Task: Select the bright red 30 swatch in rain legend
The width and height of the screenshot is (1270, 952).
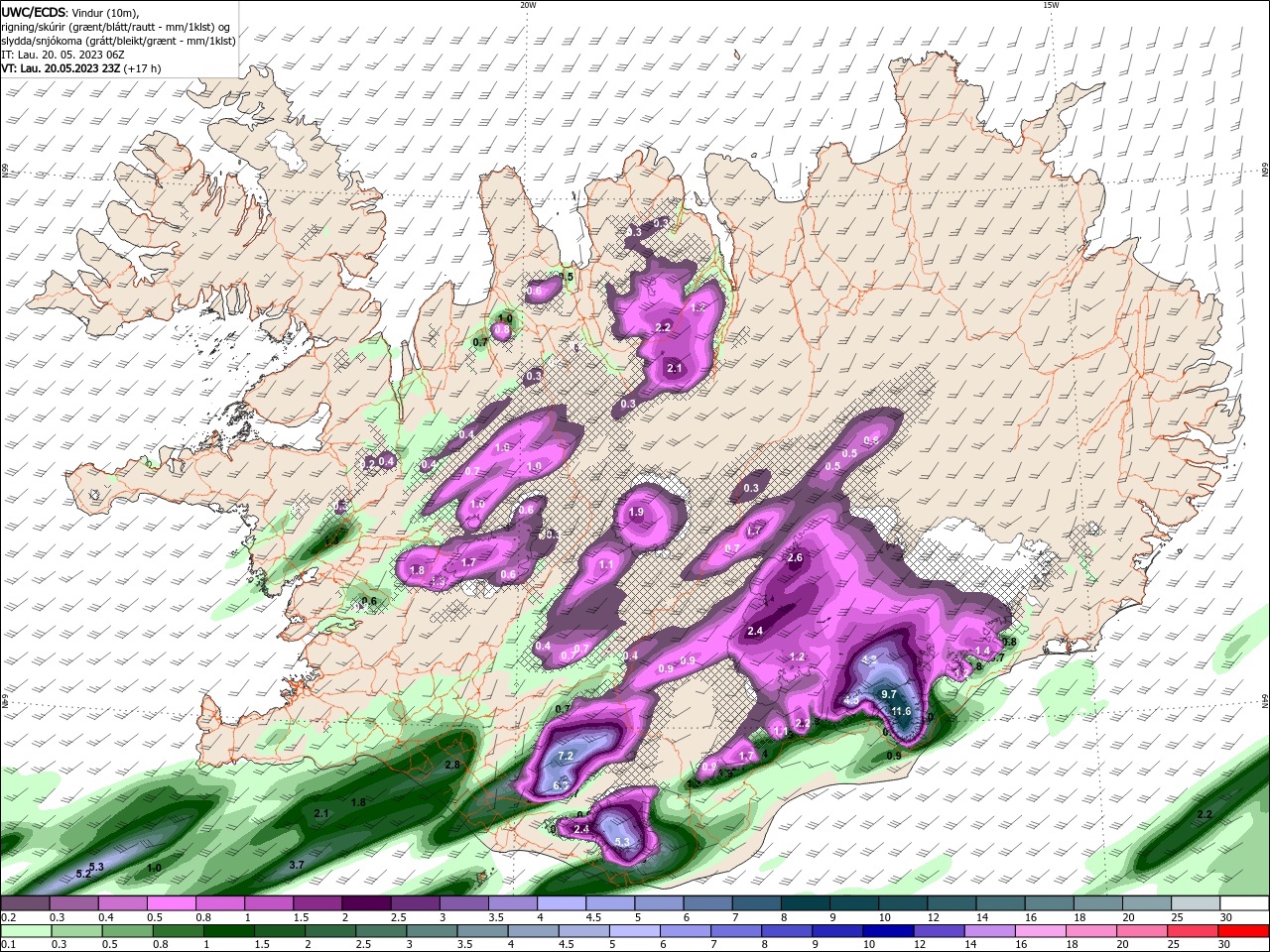Action: pyautogui.click(x=1245, y=930)
